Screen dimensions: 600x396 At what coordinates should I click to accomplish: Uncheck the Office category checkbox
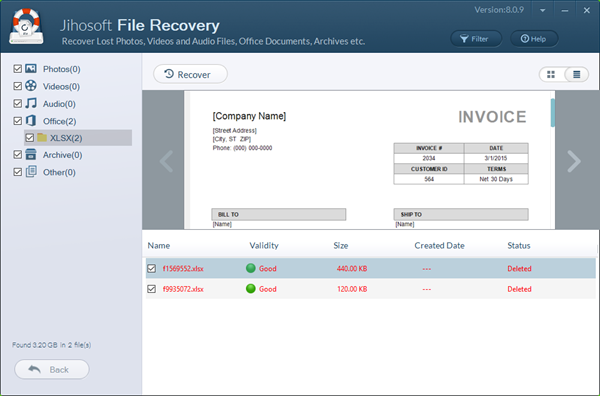point(18,121)
